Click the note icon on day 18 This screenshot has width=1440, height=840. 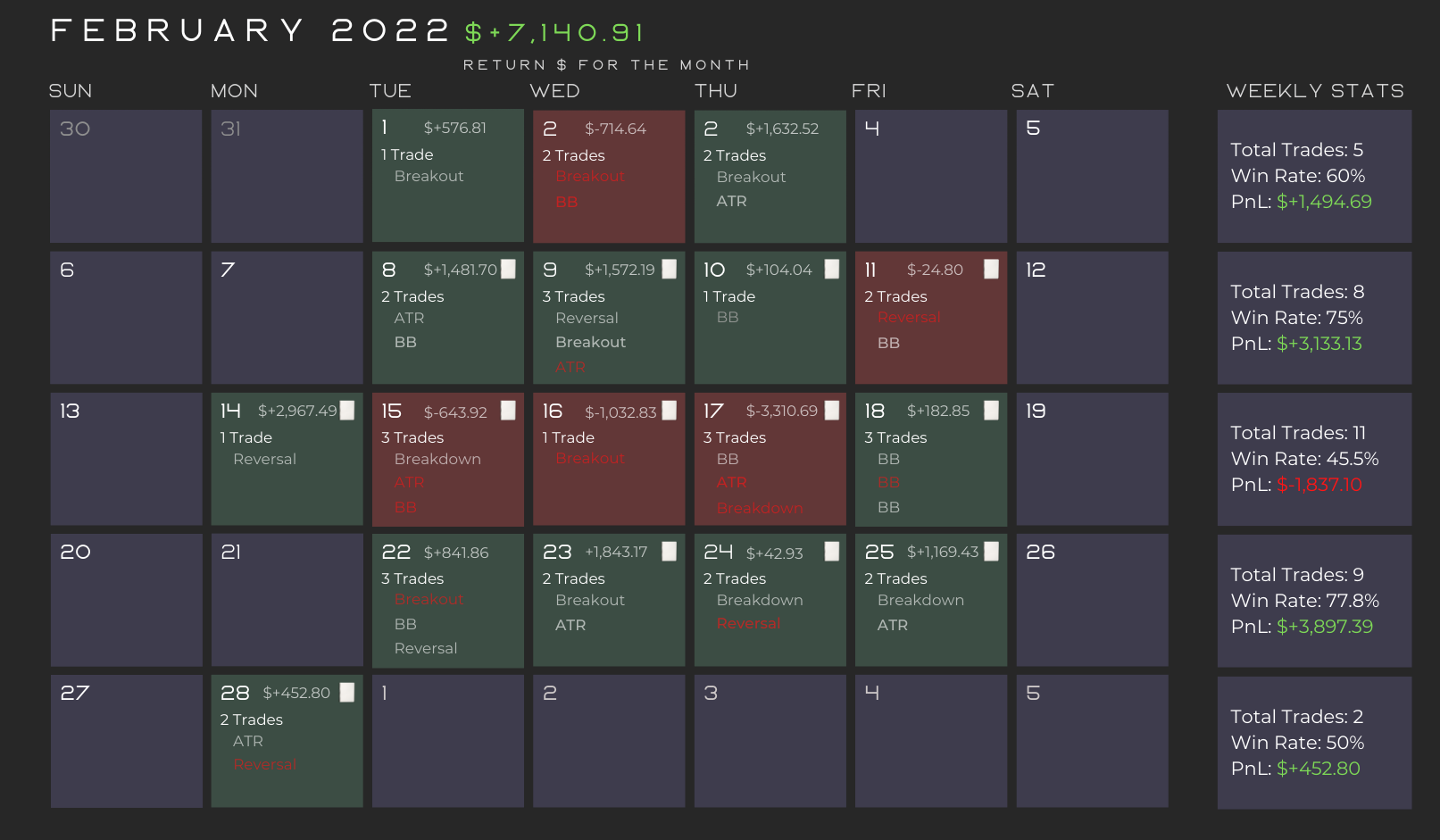click(x=991, y=411)
